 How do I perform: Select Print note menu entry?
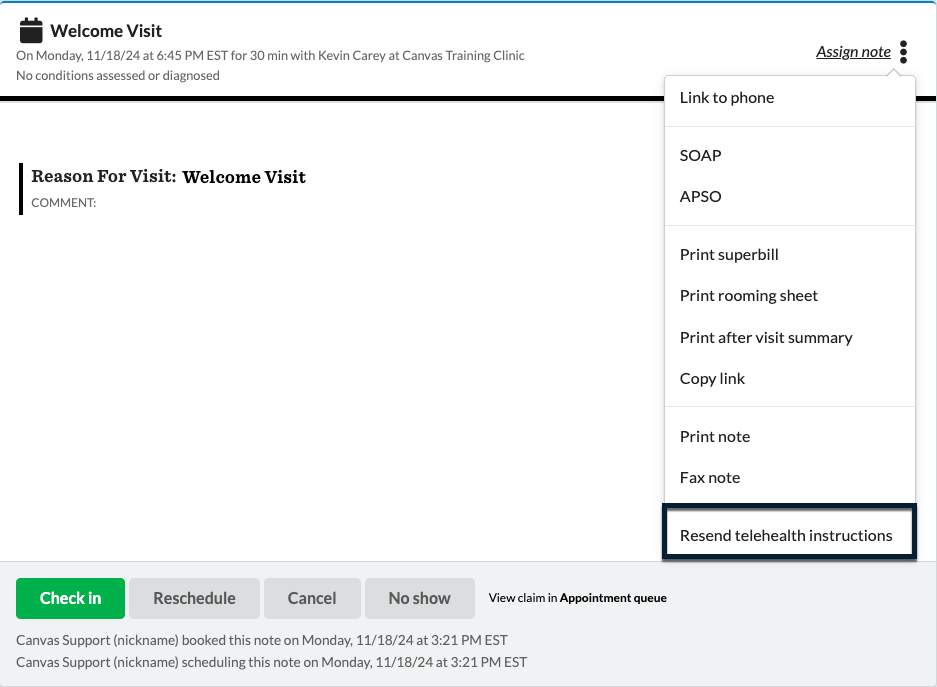pos(789,437)
